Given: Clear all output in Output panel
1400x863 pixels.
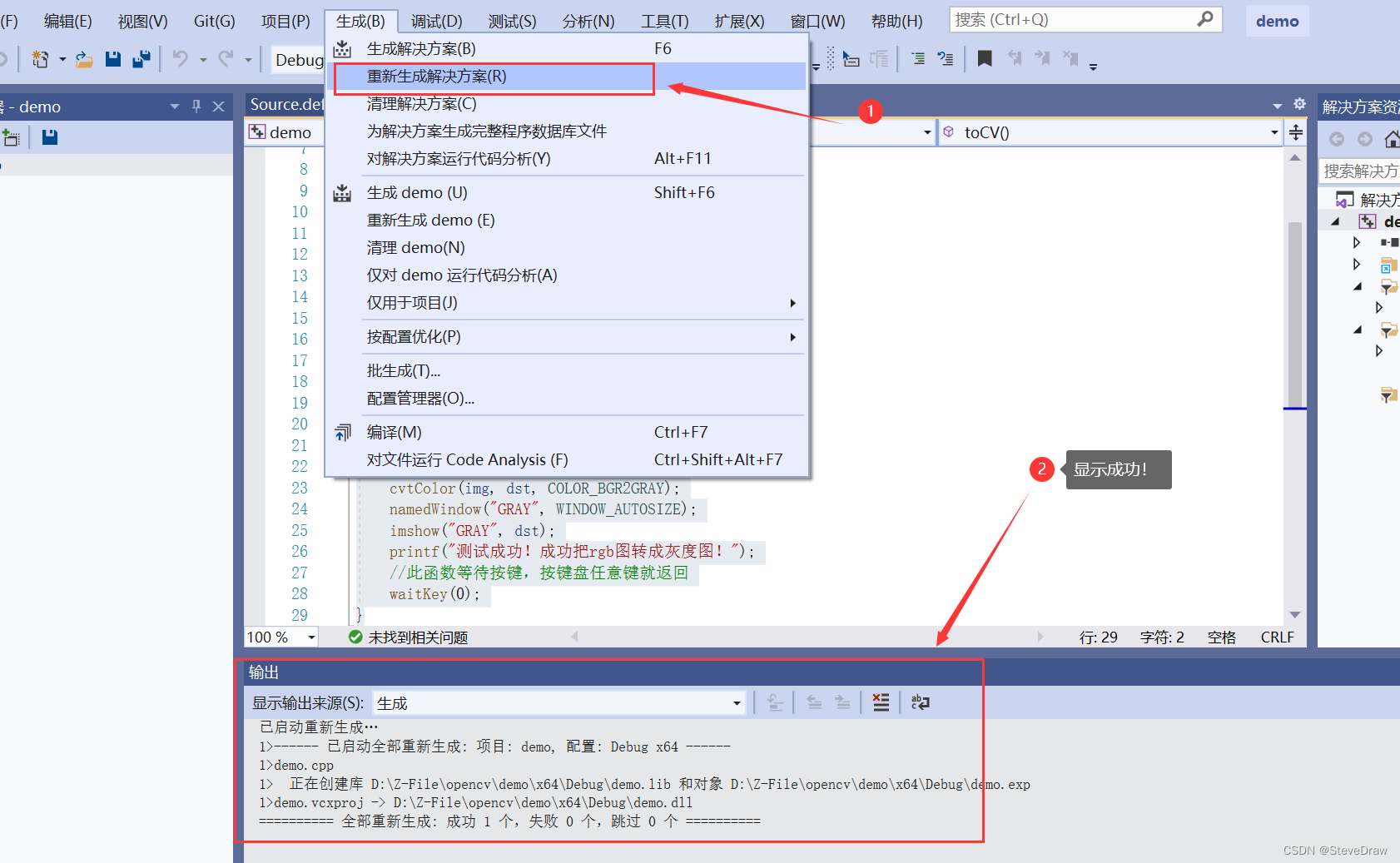Looking at the screenshot, I should coord(881,702).
